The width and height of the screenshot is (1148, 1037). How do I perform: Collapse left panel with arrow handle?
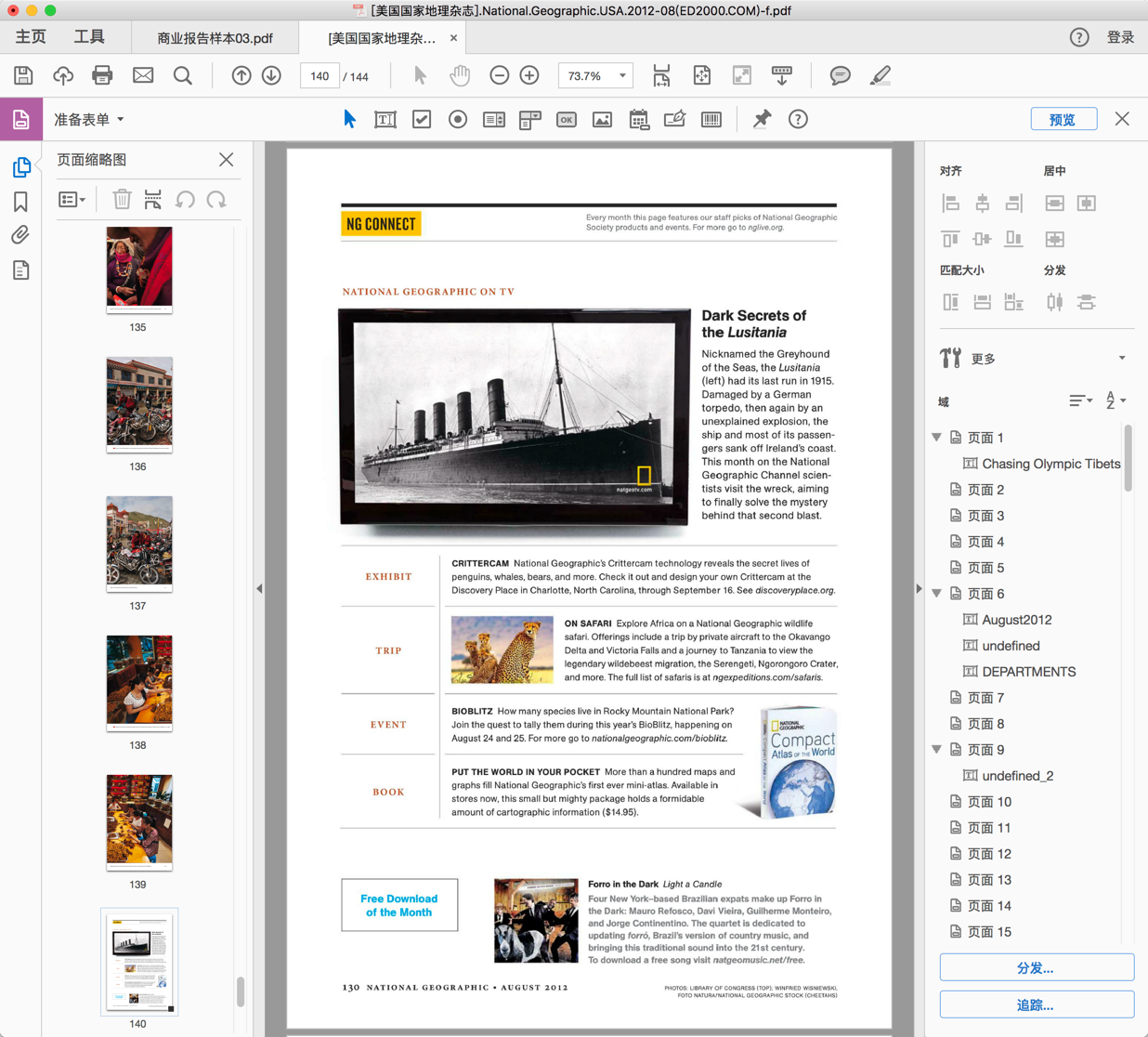click(259, 588)
